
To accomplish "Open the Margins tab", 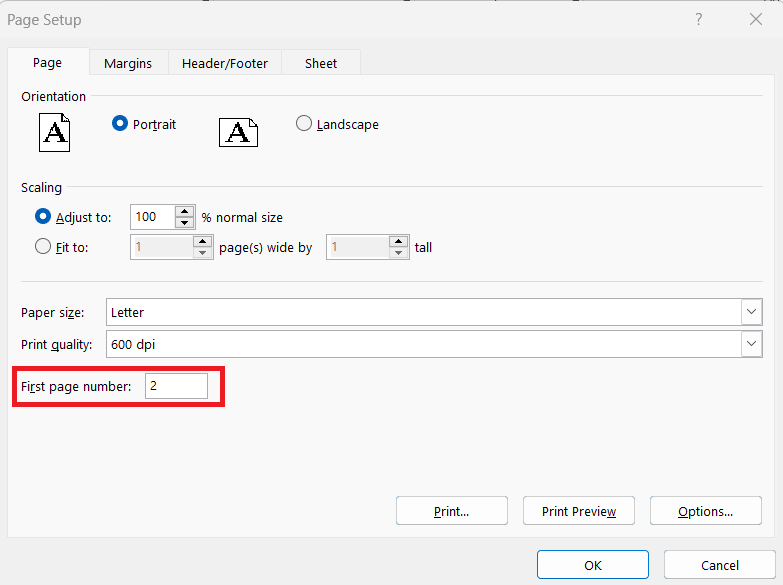I will [128, 63].
